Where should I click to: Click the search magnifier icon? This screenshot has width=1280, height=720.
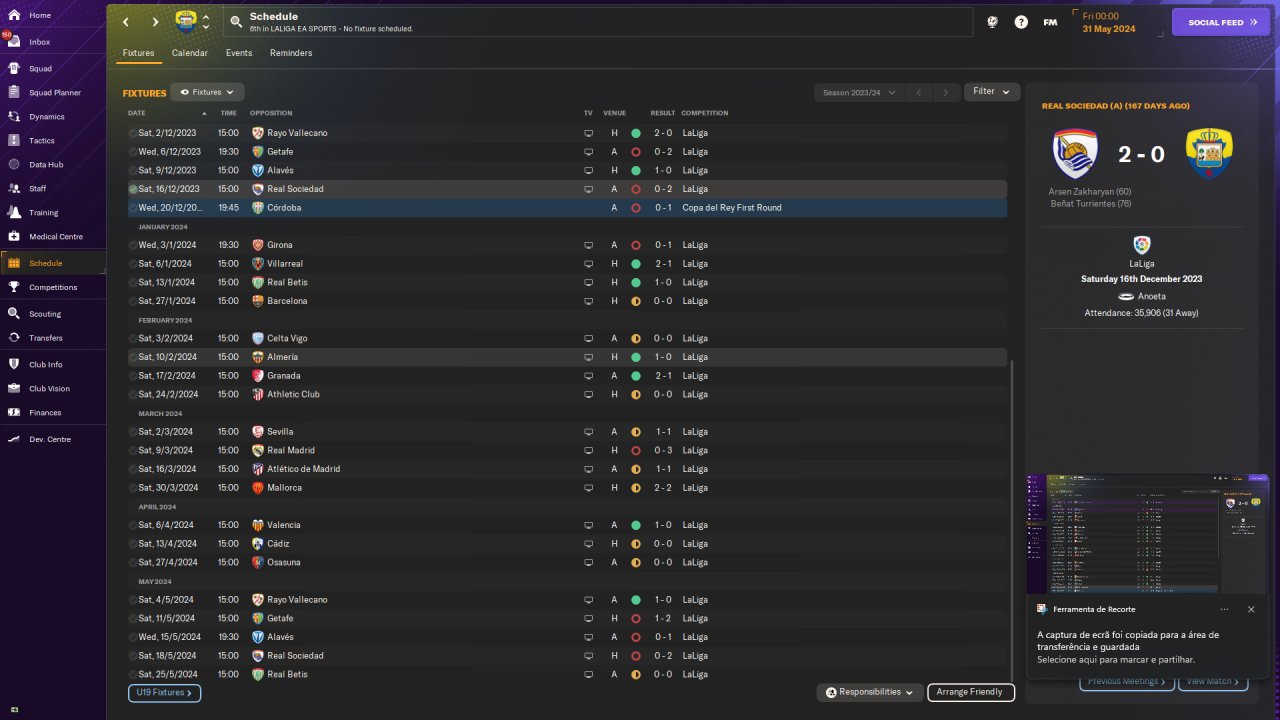pos(236,21)
